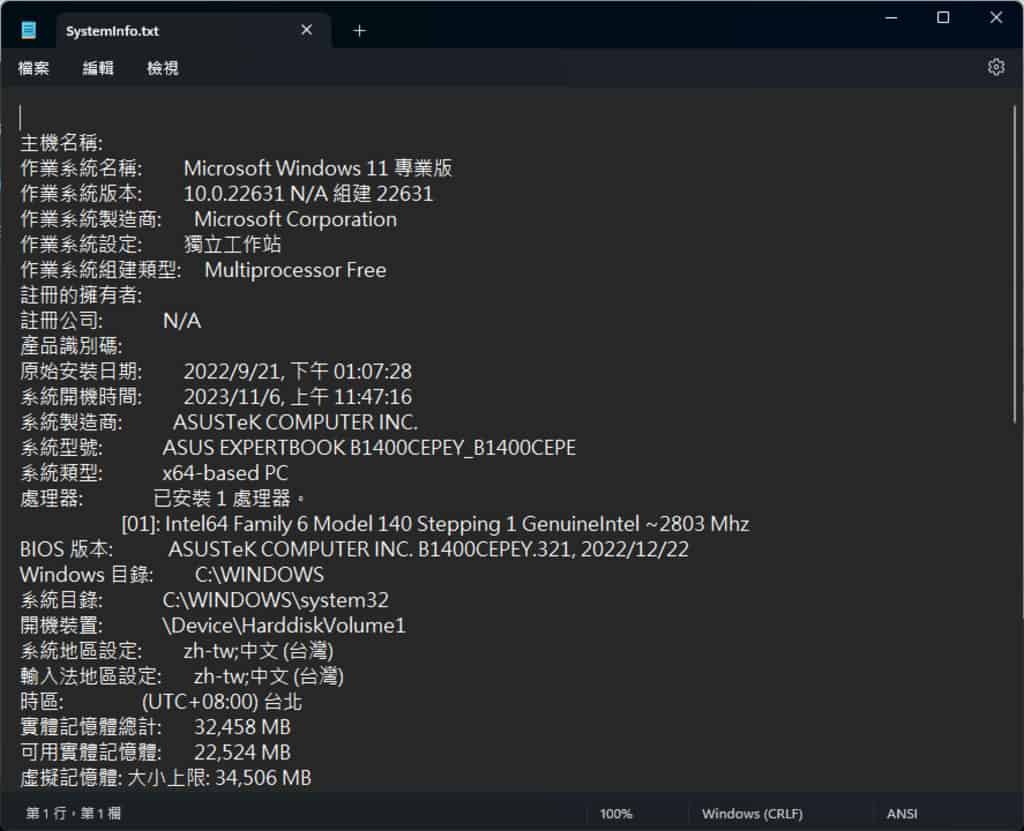
Task: Click the boot time 2023/11/6, 上午 11:47:16
Action: tap(298, 397)
